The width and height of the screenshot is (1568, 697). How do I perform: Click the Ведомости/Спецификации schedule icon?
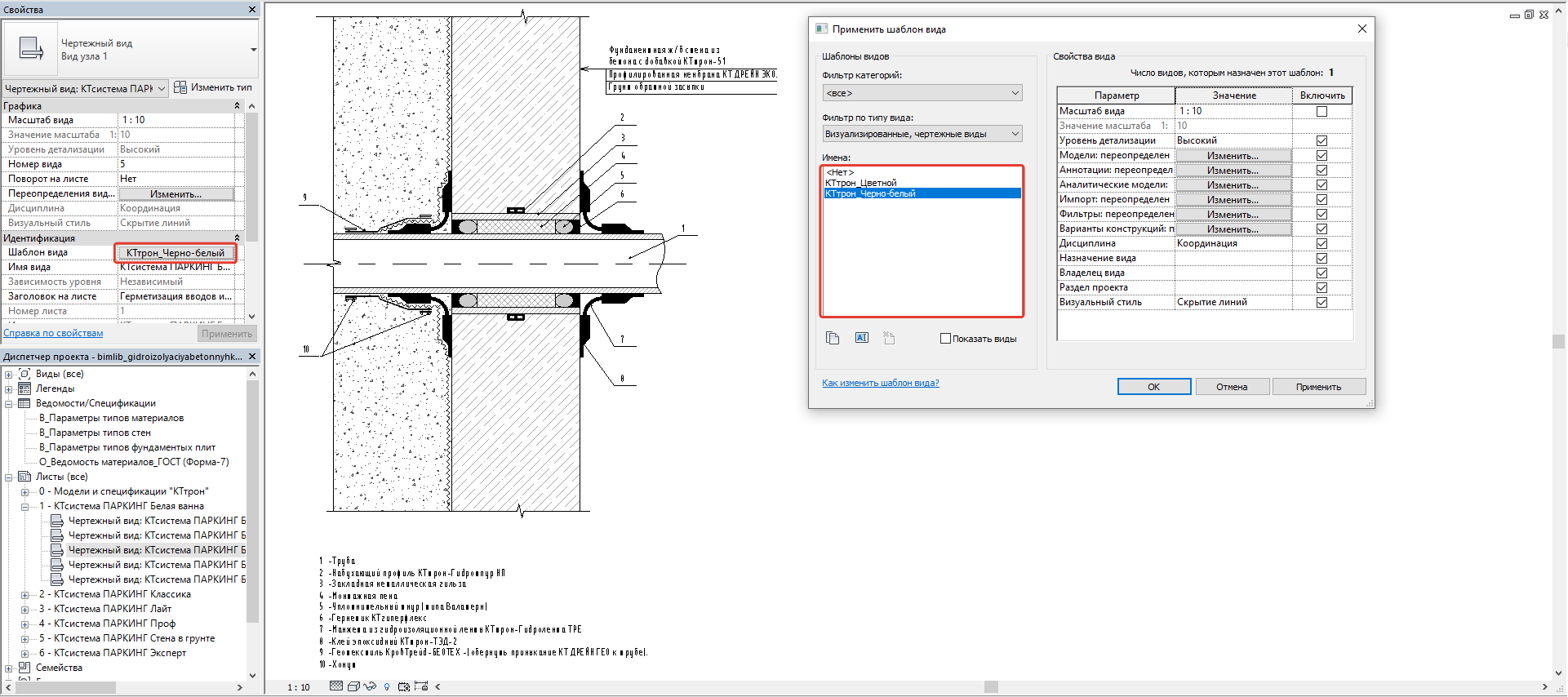(x=24, y=403)
